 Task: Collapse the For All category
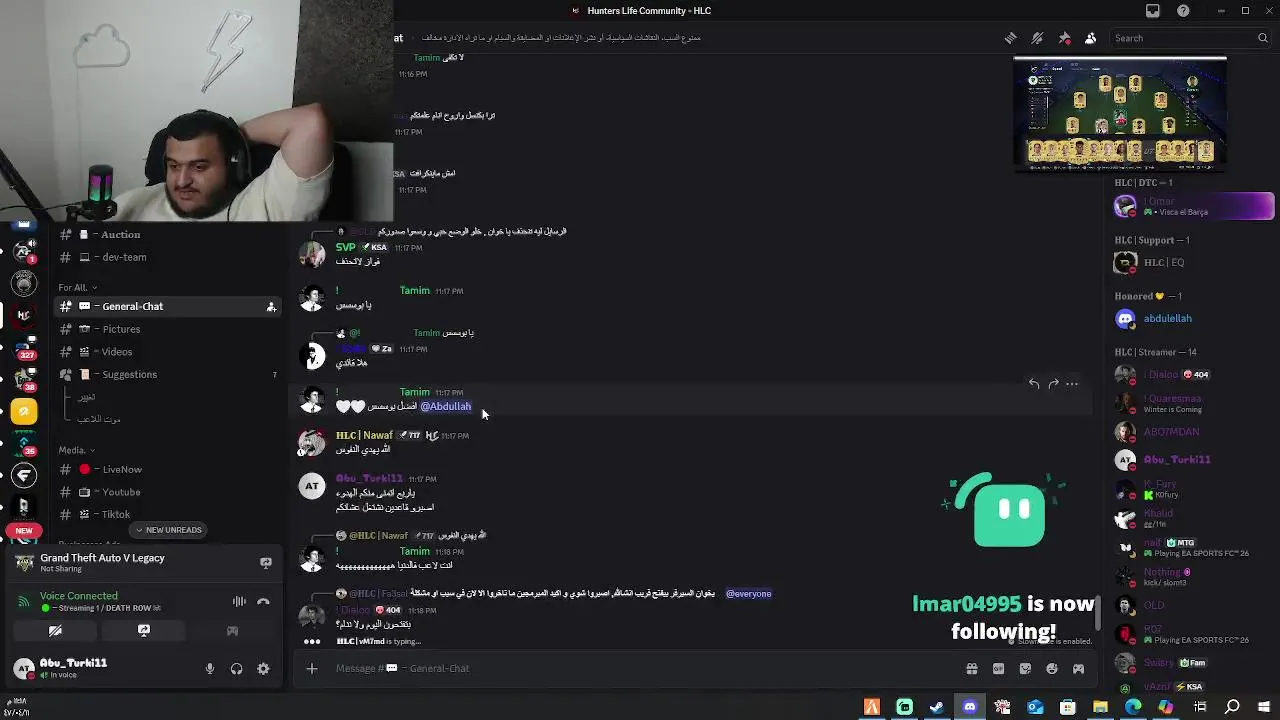(x=76, y=287)
